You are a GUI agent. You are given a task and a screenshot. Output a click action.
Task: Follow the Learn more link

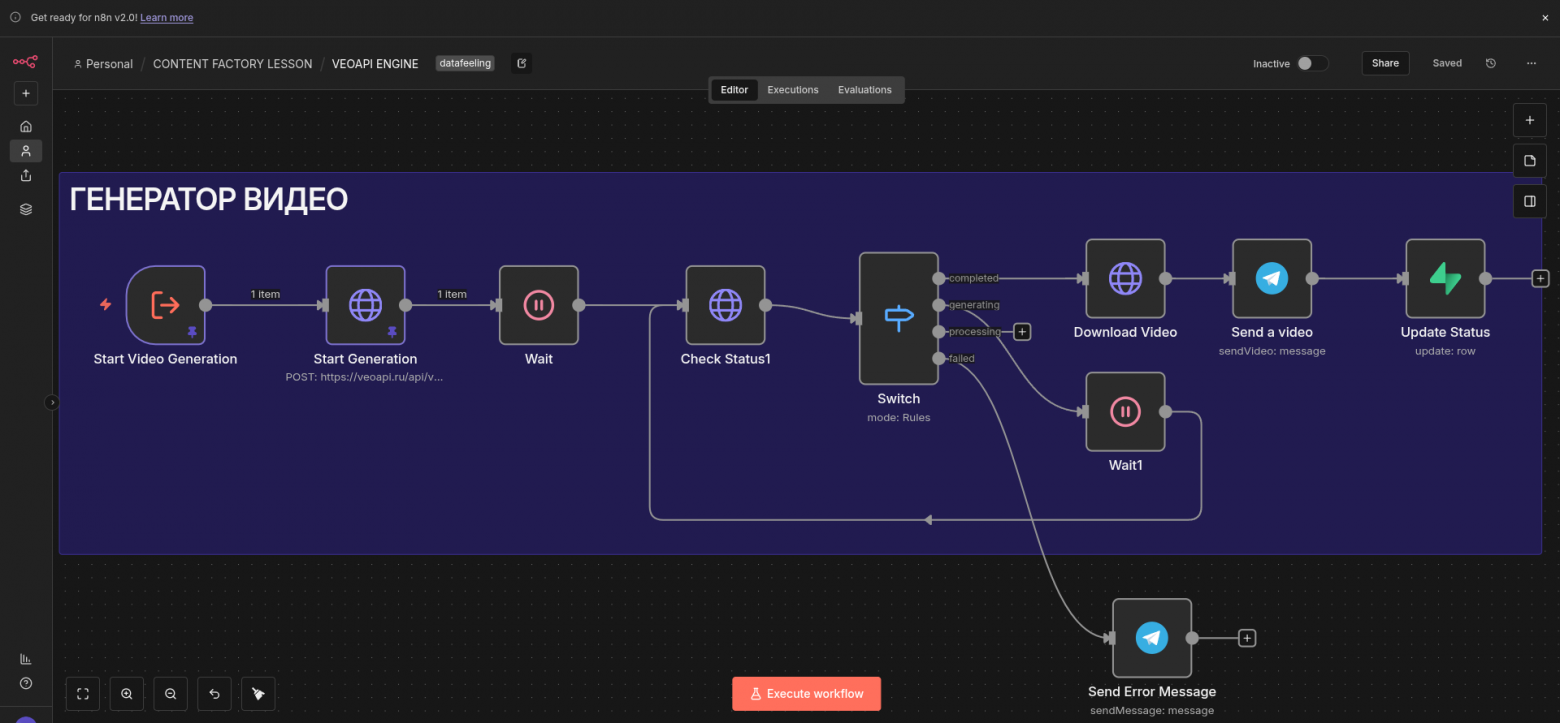(166, 18)
